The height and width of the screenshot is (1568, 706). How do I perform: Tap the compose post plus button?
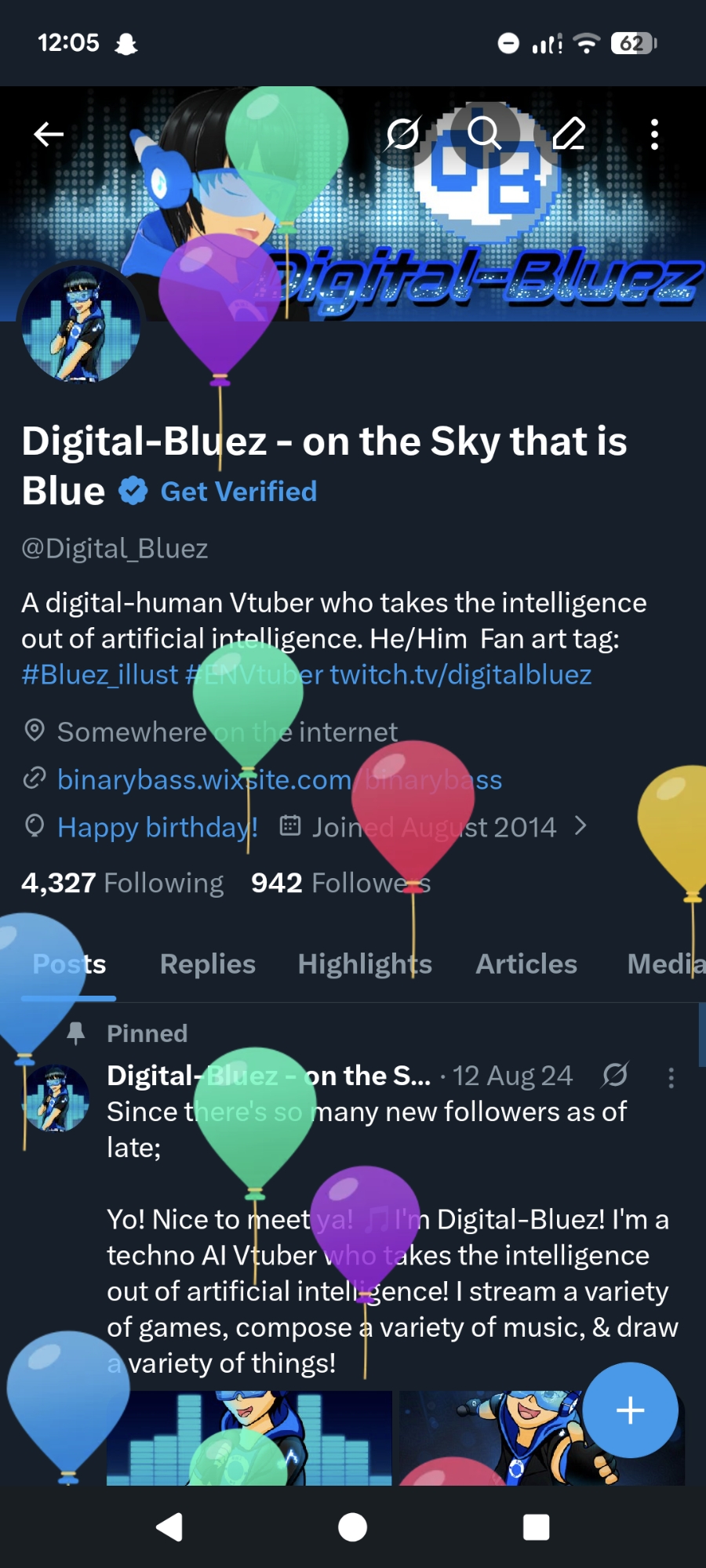coord(630,1410)
